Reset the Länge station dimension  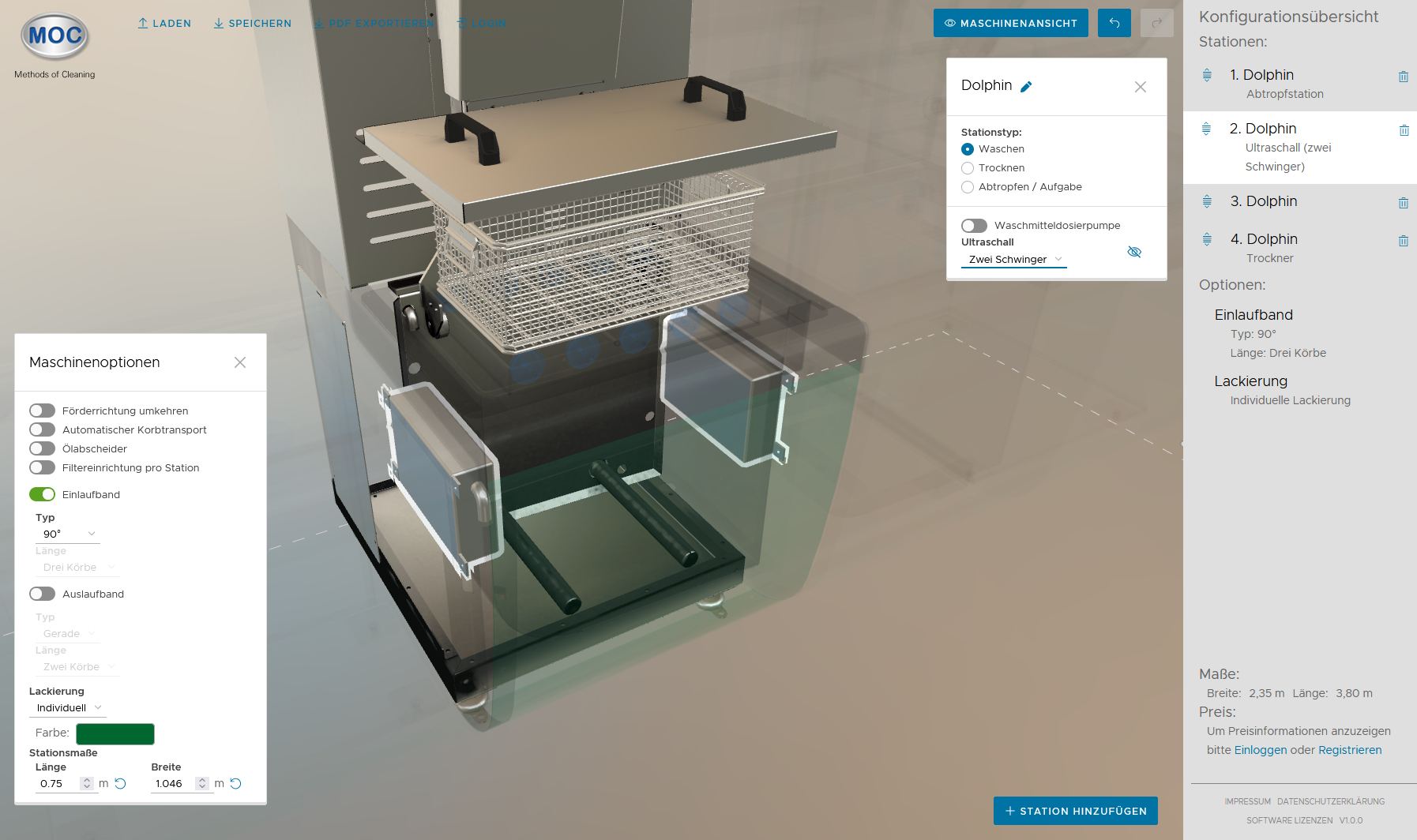tap(121, 784)
